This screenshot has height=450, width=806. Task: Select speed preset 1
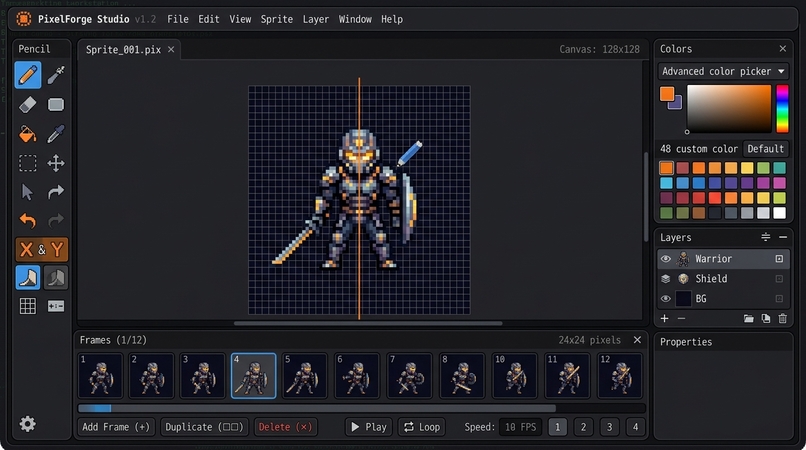pyautogui.click(x=557, y=427)
